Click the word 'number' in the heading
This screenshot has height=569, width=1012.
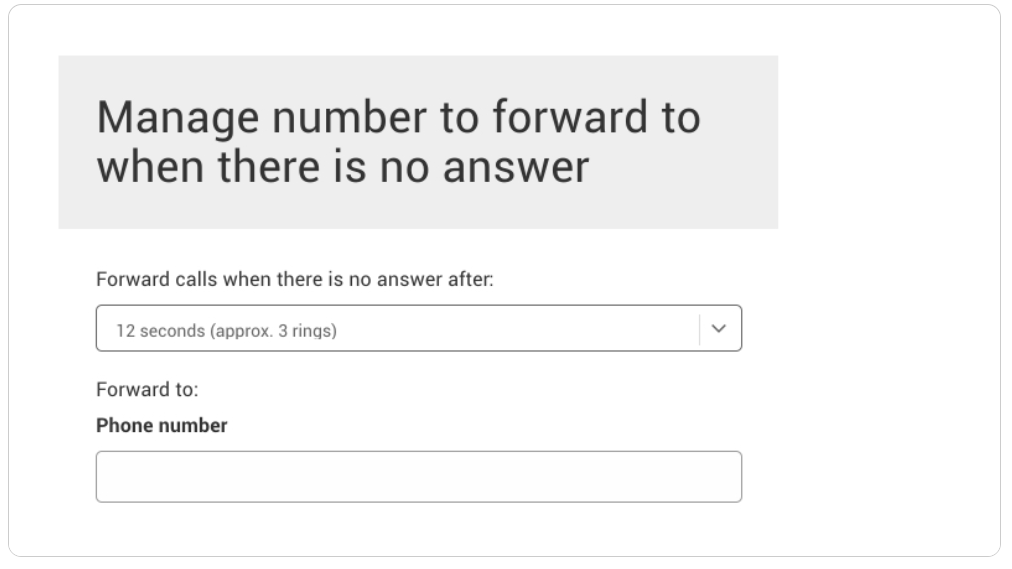349,117
